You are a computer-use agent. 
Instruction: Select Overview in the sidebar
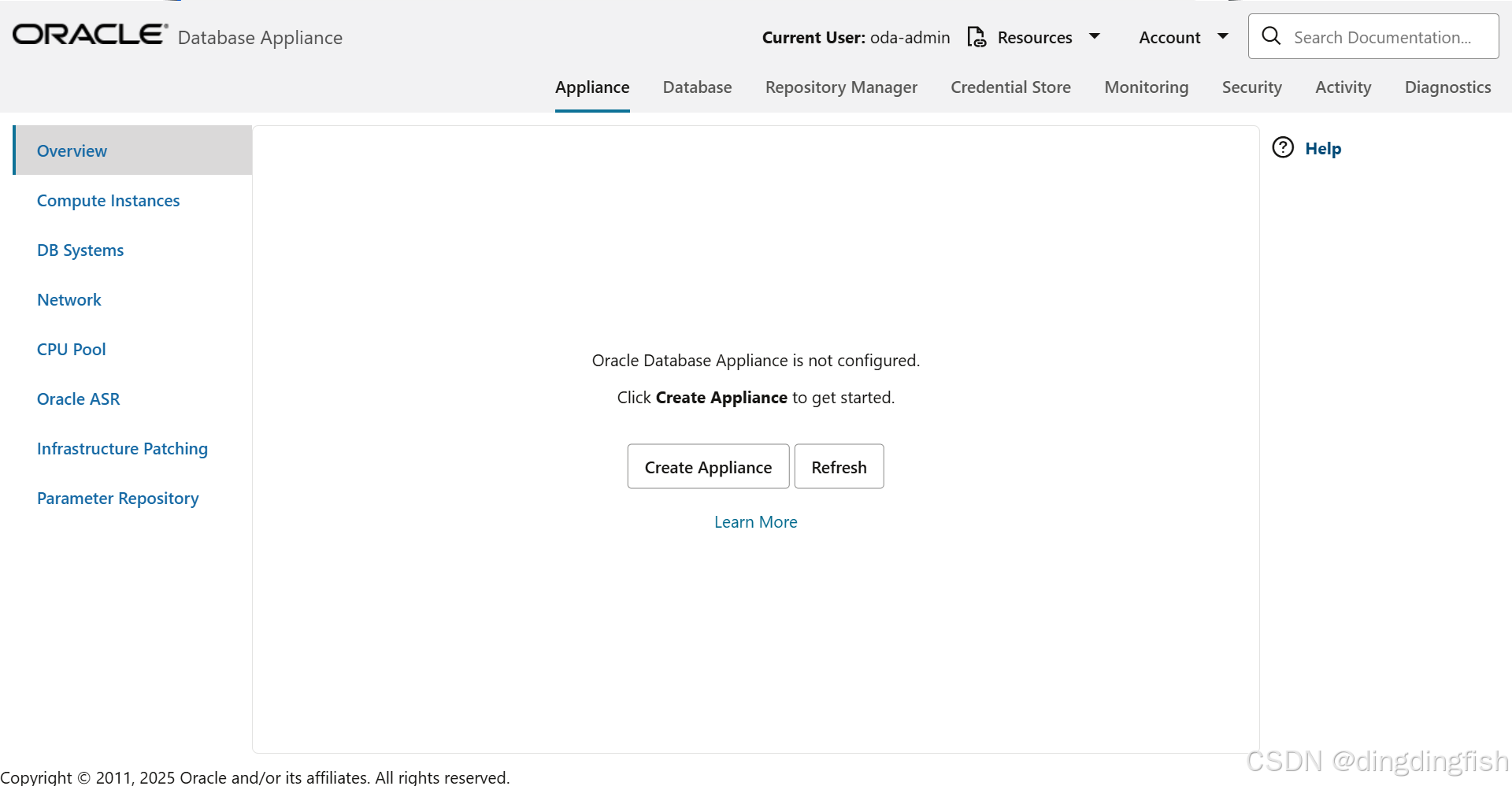click(x=132, y=150)
